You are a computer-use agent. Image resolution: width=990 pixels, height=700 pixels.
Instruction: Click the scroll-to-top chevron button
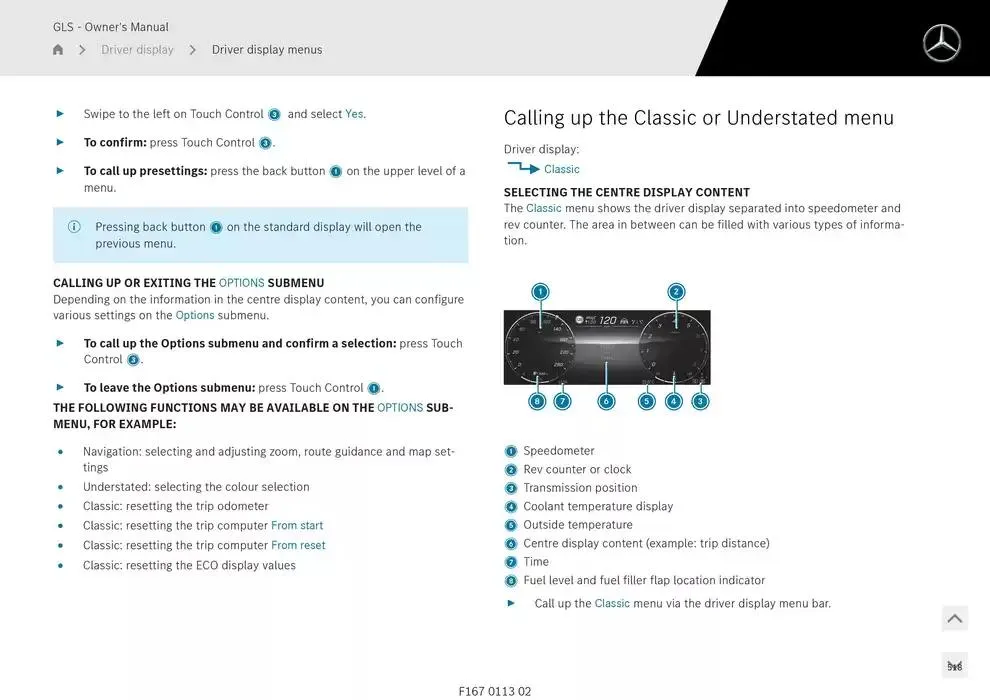[955, 619]
